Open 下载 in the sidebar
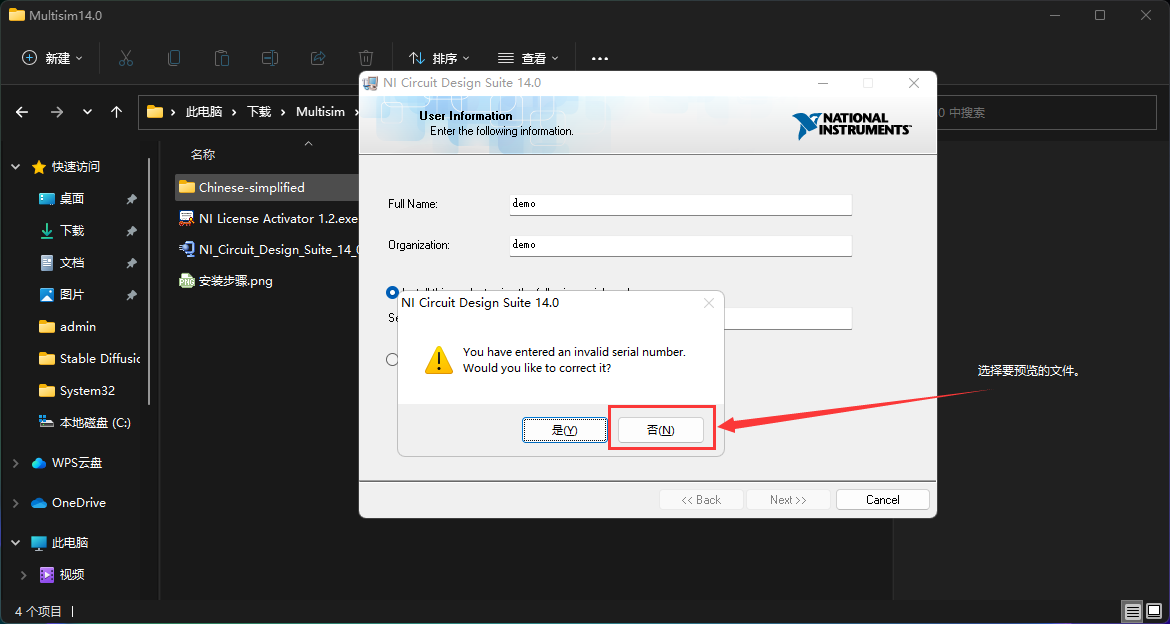The width and height of the screenshot is (1170, 624). (72, 231)
